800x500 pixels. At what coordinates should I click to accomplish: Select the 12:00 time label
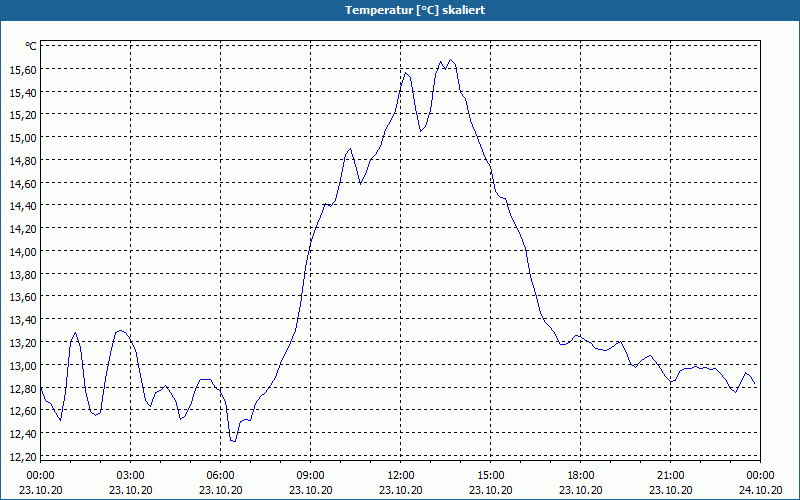tap(401, 476)
